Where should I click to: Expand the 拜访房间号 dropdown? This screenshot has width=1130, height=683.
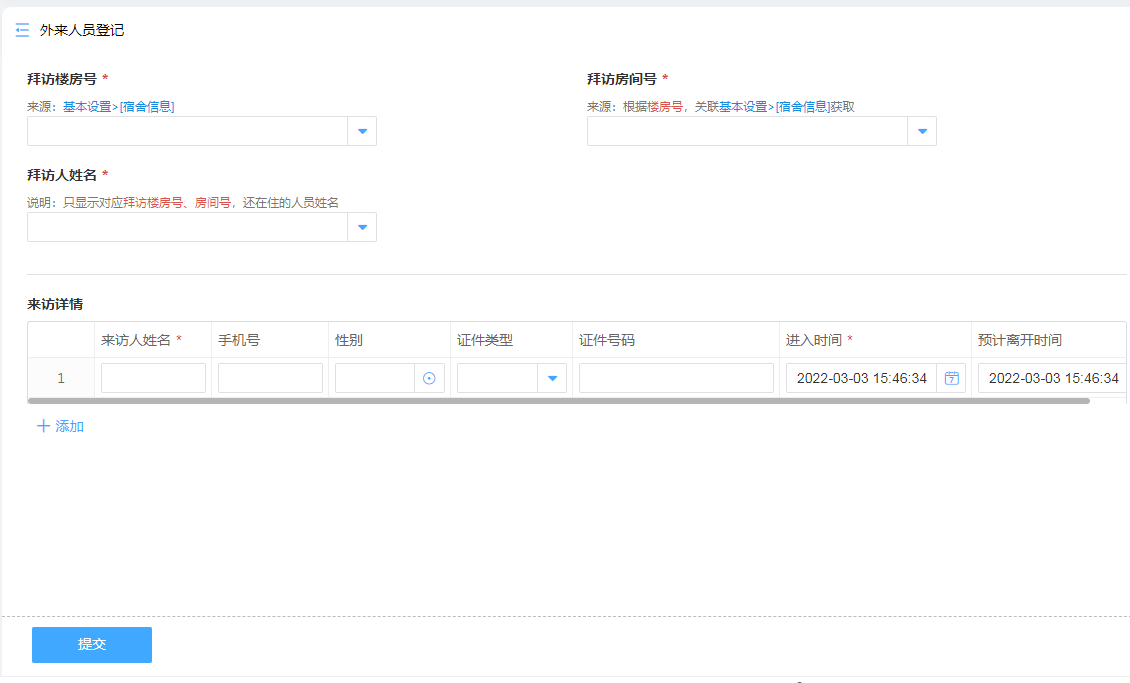[922, 131]
